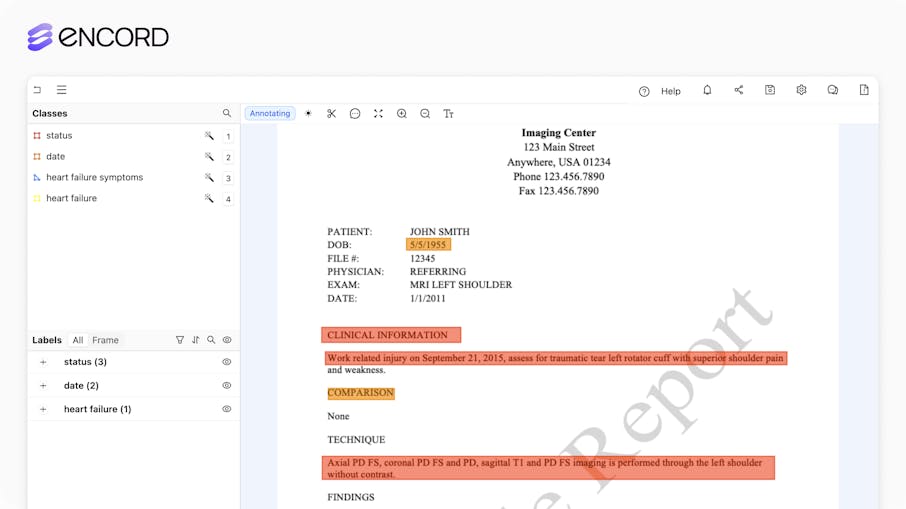Click the wand icon next to status

pos(209,136)
